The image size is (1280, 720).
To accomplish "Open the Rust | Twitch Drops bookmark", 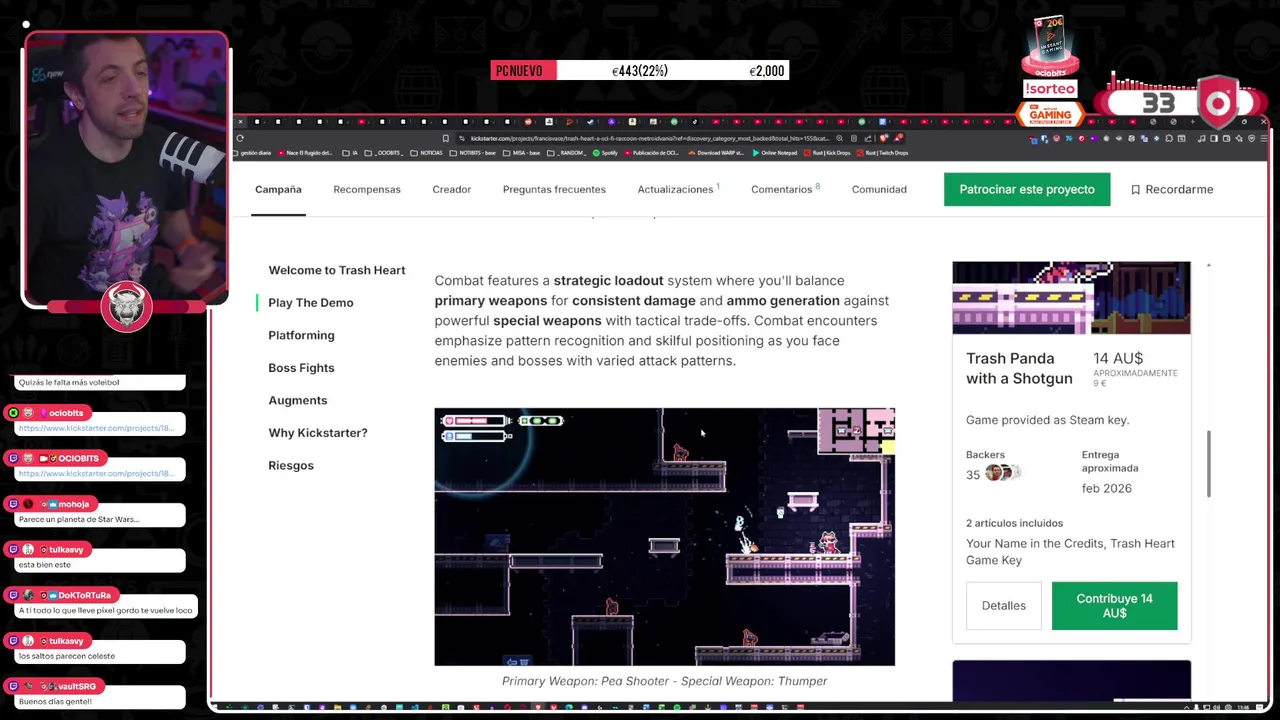I will click(882, 153).
